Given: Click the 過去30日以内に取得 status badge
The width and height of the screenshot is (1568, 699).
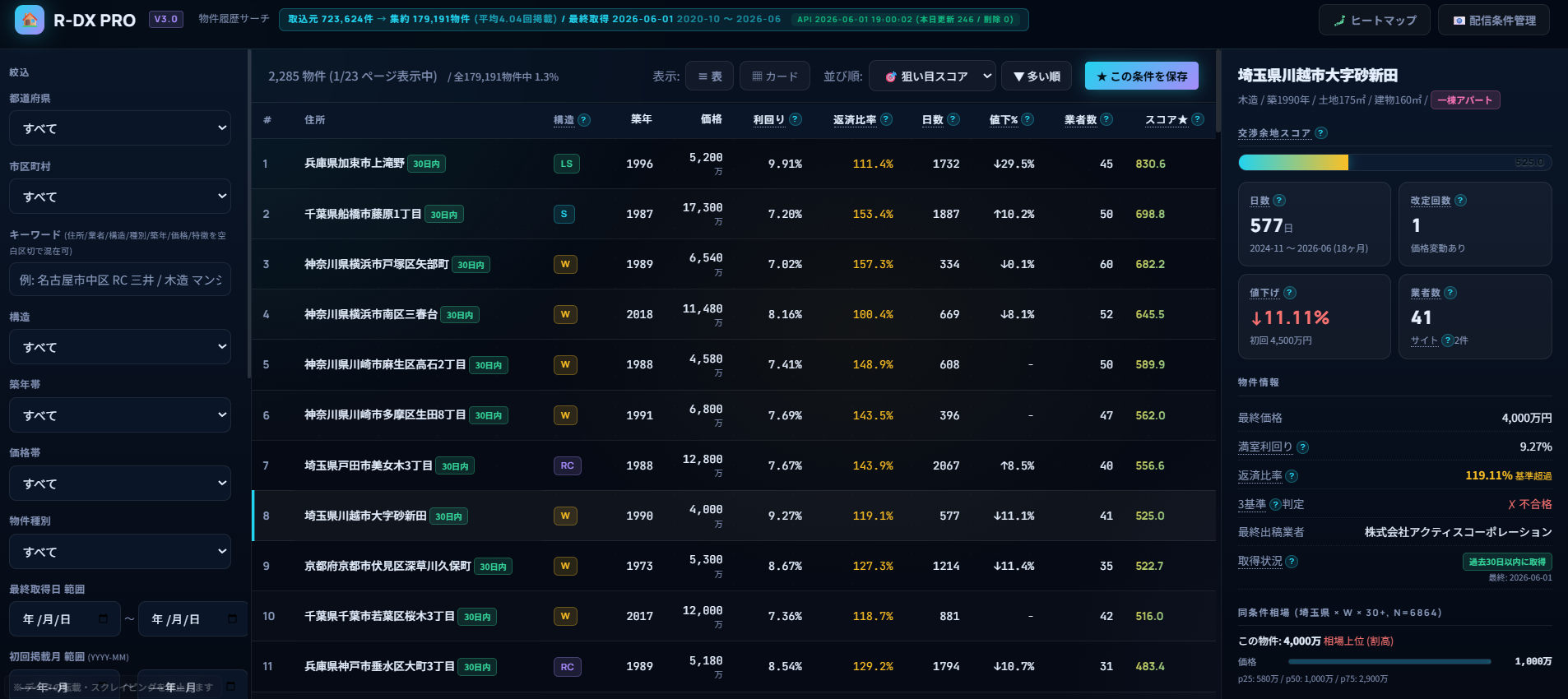Looking at the screenshot, I should pos(1507,562).
